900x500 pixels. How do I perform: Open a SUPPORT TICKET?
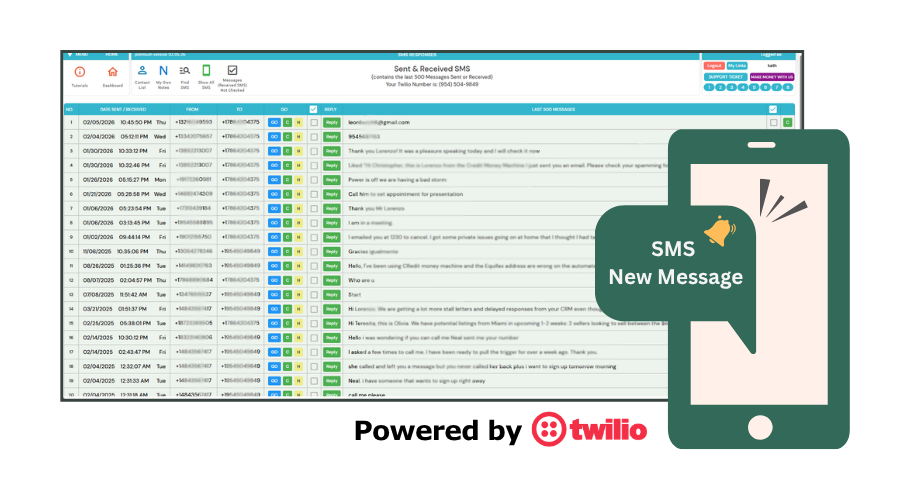(726, 77)
